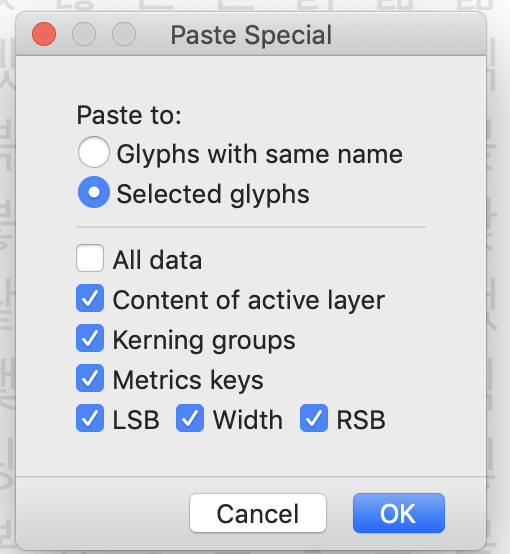Deselect the RSB checkbox
The image size is (510, 554).
click(314, 418)
